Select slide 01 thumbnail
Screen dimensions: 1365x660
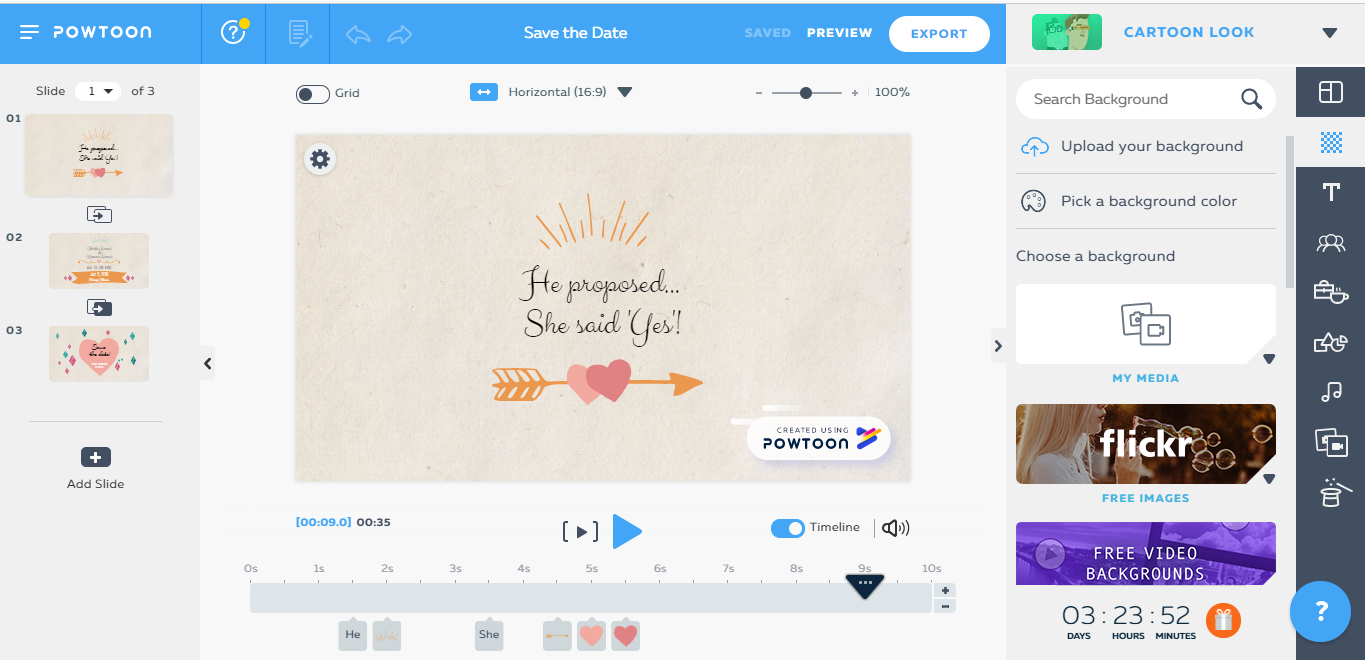(x=99, y=155)
